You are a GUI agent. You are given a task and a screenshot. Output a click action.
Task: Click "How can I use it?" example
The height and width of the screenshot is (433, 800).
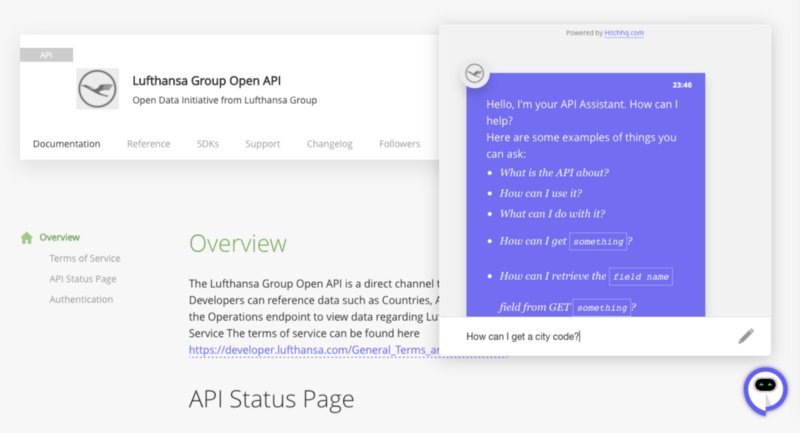pos(541,193)
